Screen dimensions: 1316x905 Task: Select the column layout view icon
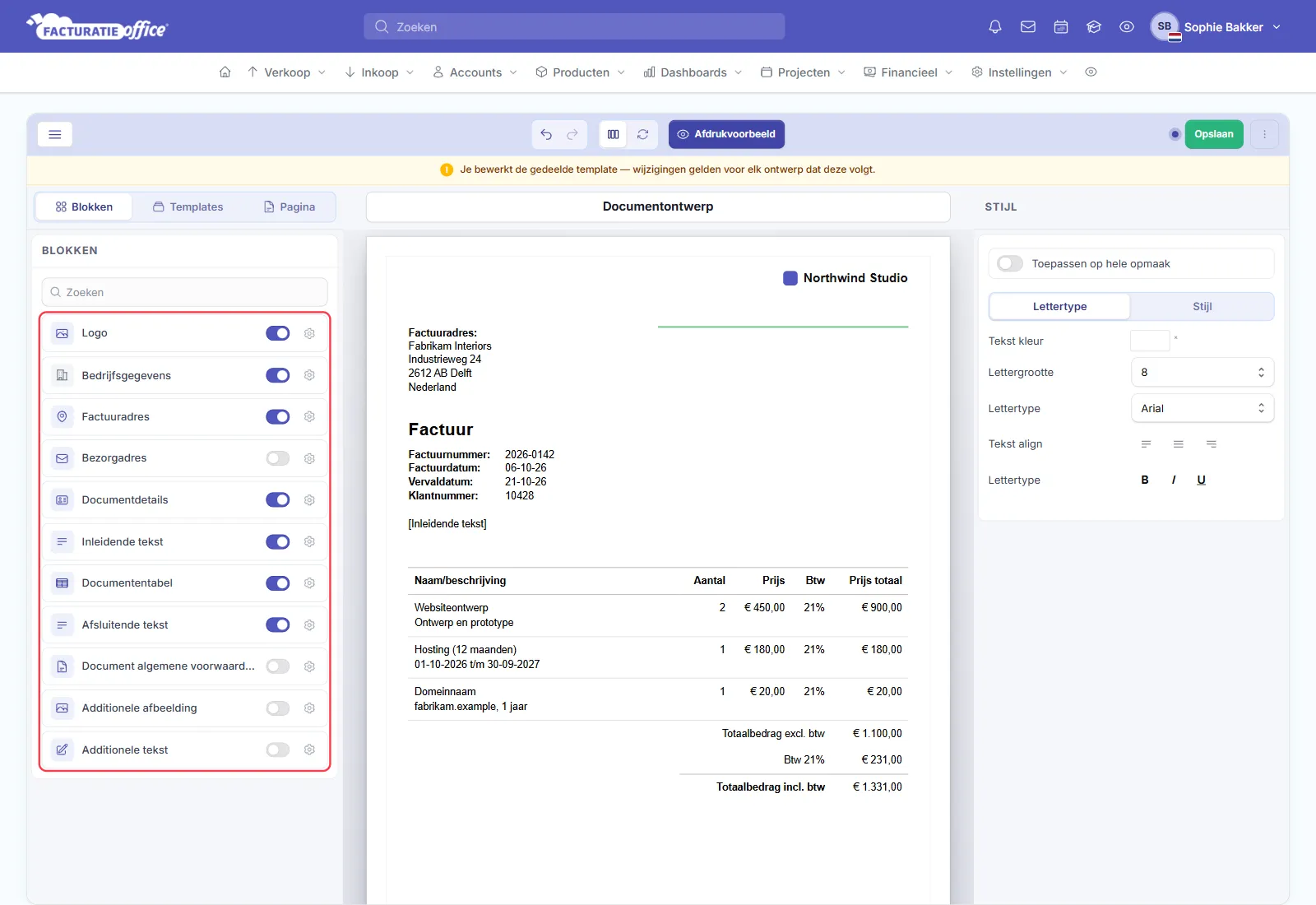pyautogui.click(x=614, y=134)
